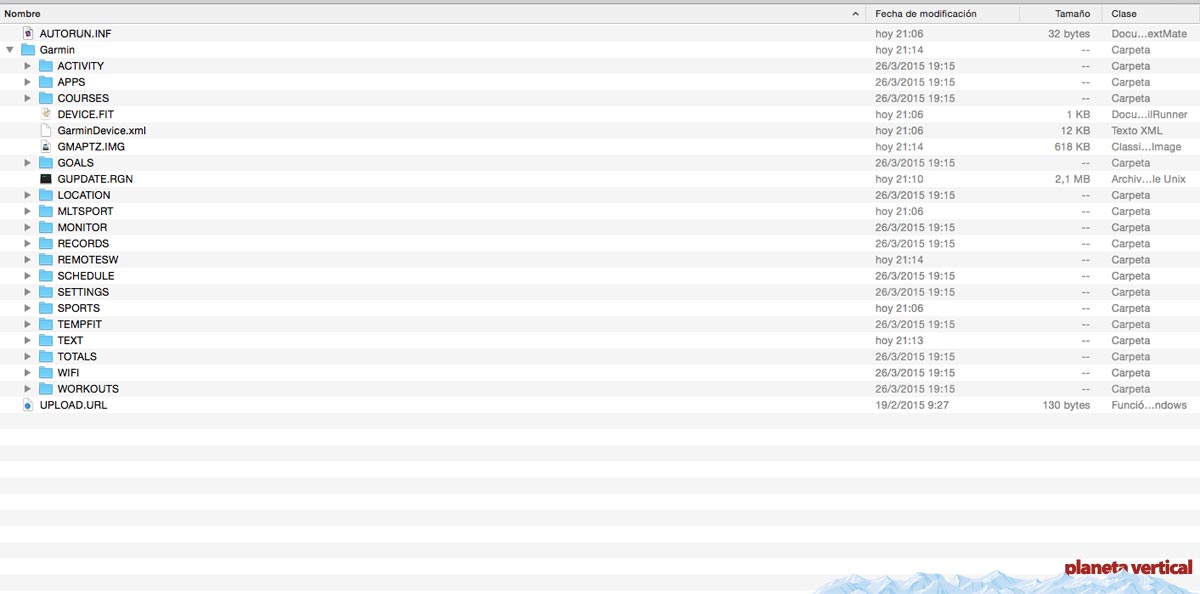1200x594 pixels.
Task: Click the UPLOAD.URL file icon
Action: click(28, 405)
